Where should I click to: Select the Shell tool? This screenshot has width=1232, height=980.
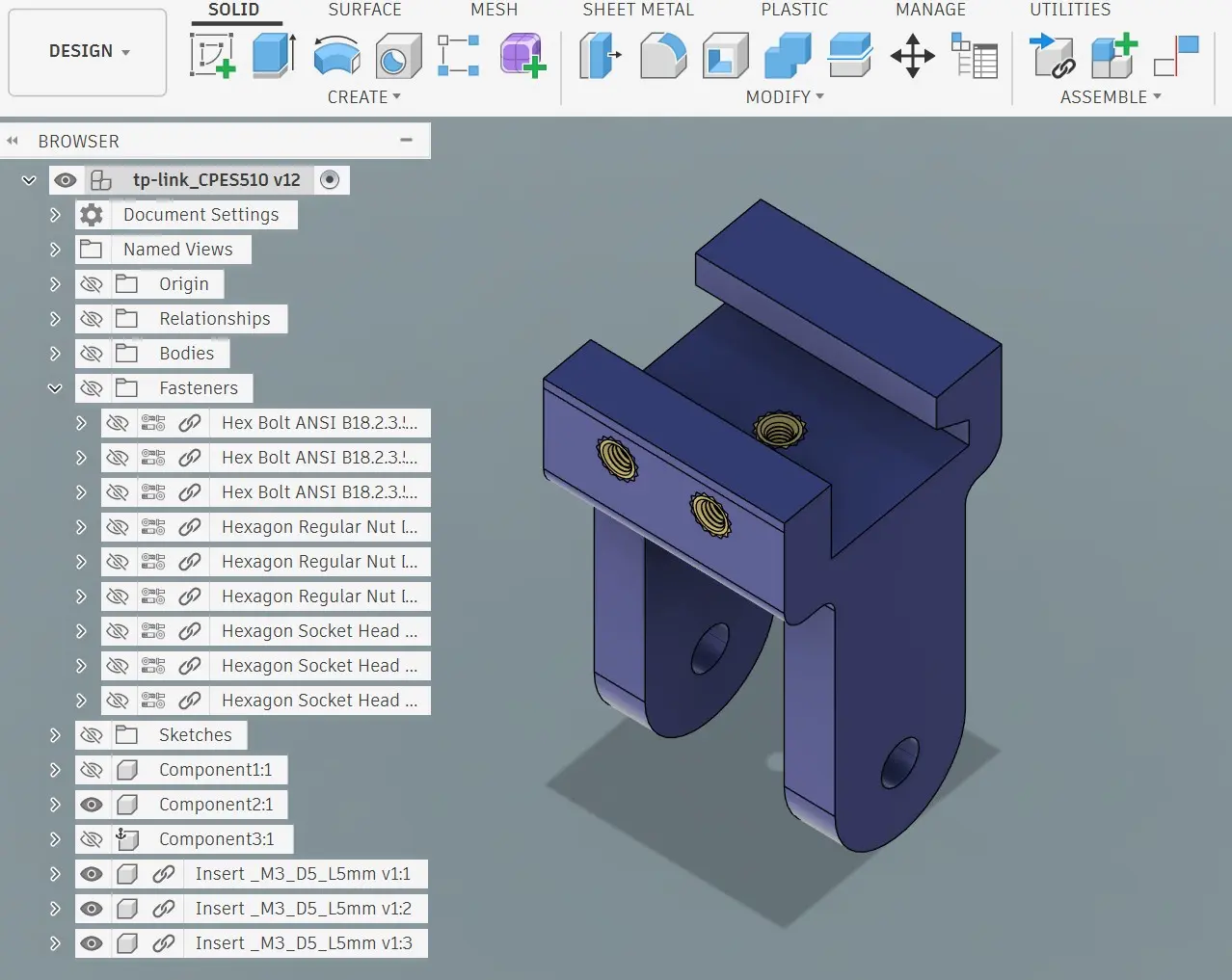pos(726,56)
